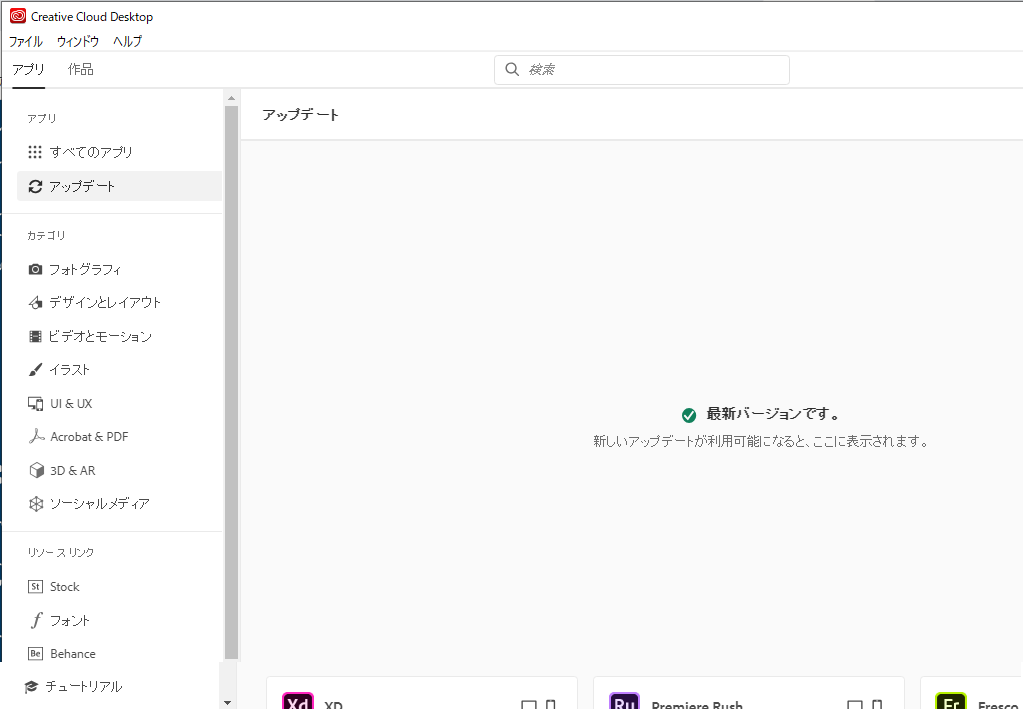Click the sidebar vertical scrollbar thumb

pos(231,382)
